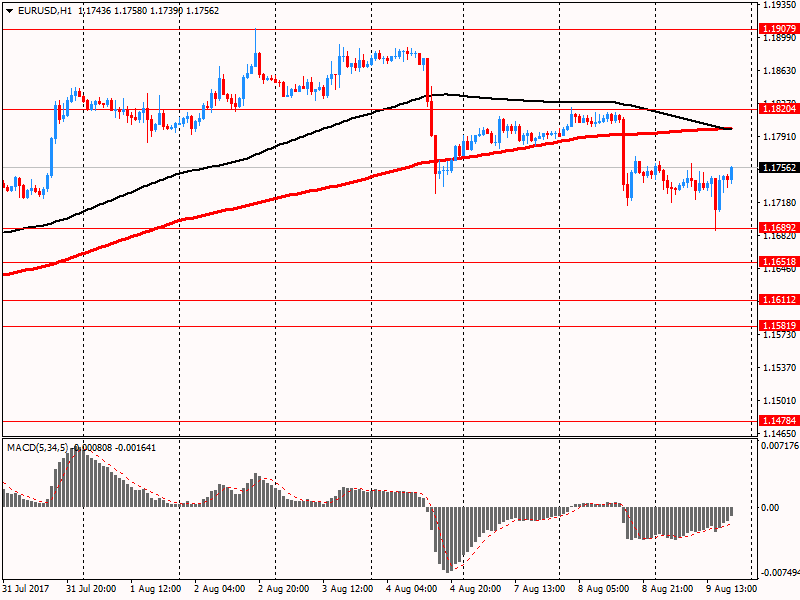This screenshot has width=800, height=600.
Task: Select the OHLC values 1.17436 1.17580 1.17390 1.17562
Action: [x=149, y=11]
